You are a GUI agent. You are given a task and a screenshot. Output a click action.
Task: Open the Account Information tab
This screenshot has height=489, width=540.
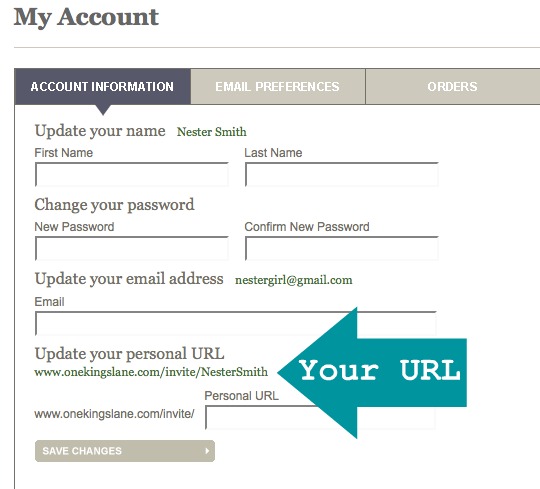click(103, 86)
